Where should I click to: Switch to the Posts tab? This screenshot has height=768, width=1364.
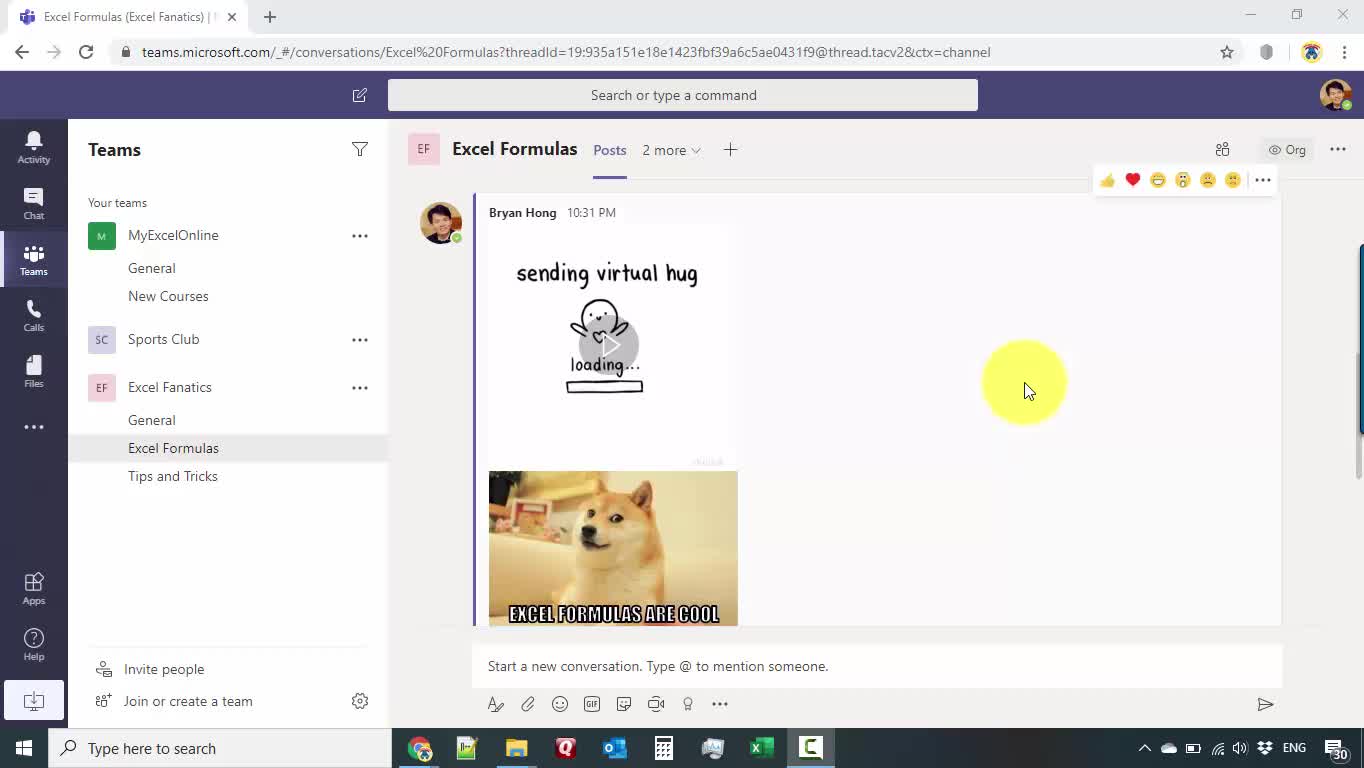[609, 150]
